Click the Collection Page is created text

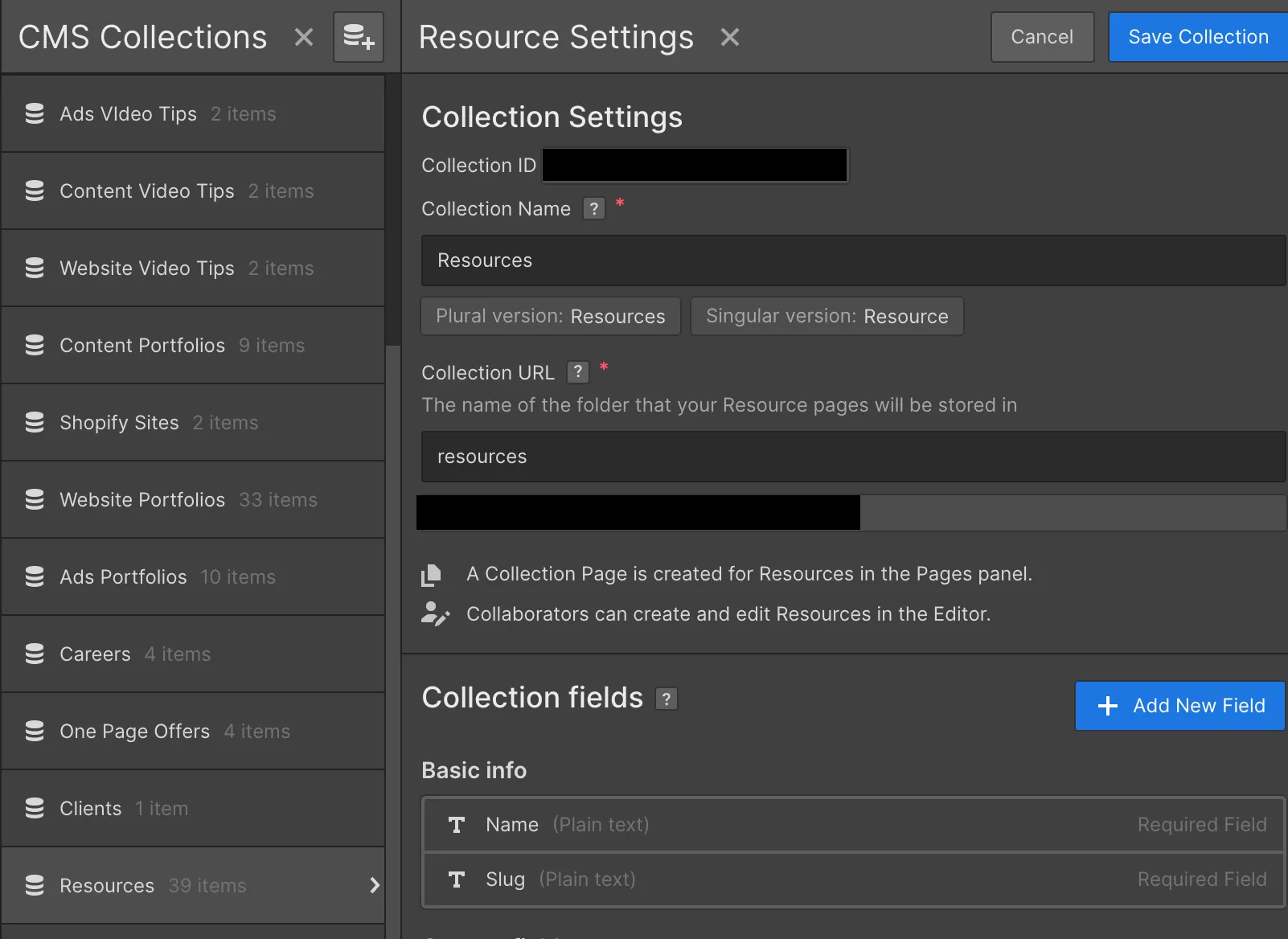tap(749, 574)
